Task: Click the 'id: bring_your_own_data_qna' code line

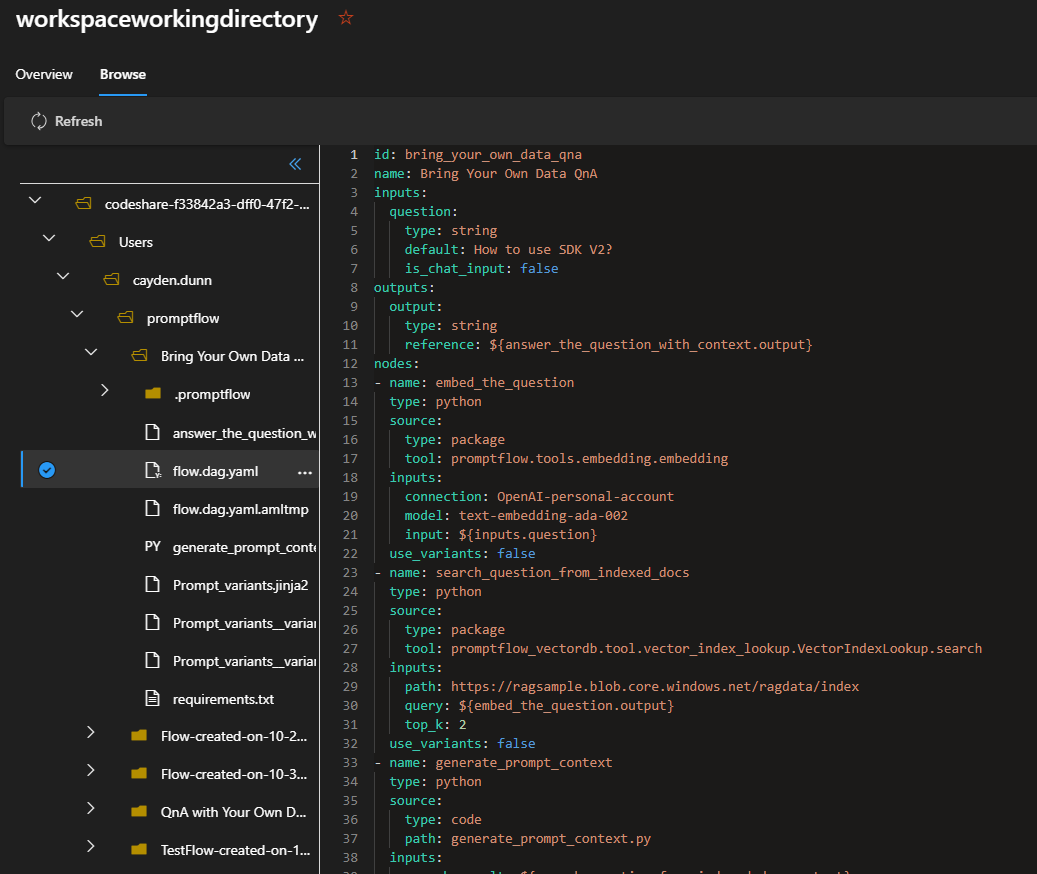Action: pyautogui.click(x=477, y=154)
